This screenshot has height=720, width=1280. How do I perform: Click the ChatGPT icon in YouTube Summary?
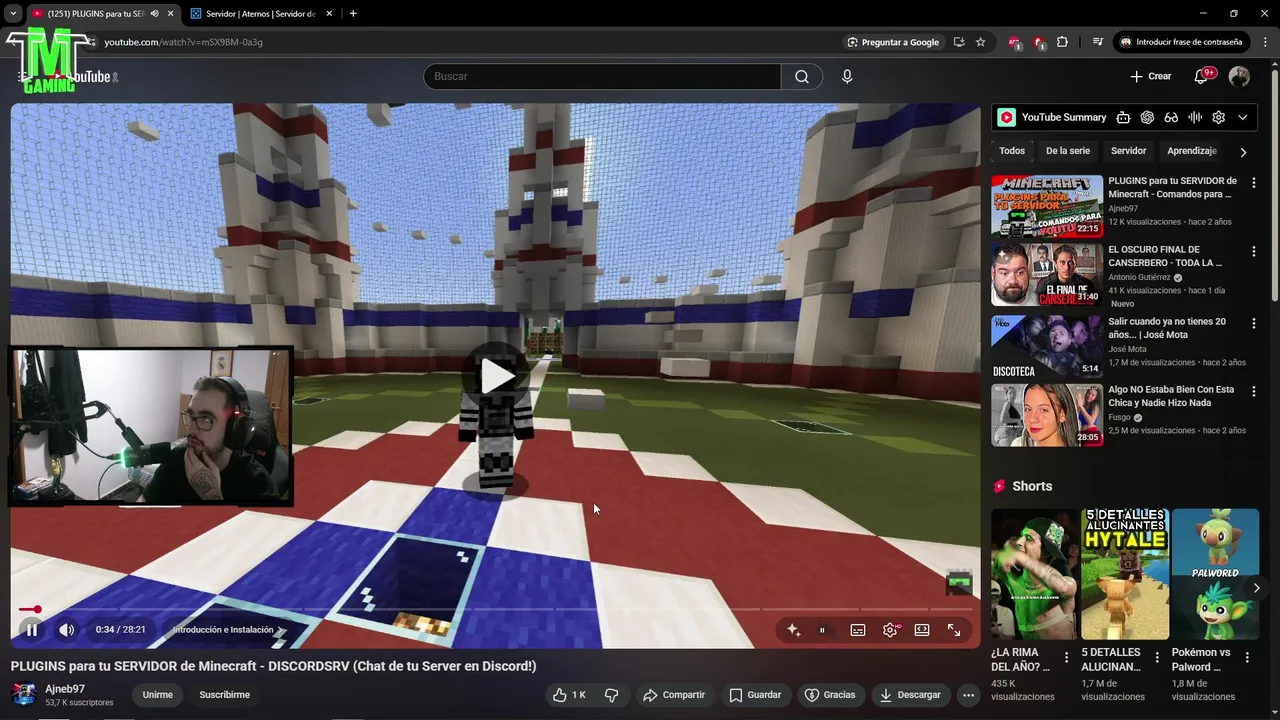pyautogui.click(x=1147, y=117)
